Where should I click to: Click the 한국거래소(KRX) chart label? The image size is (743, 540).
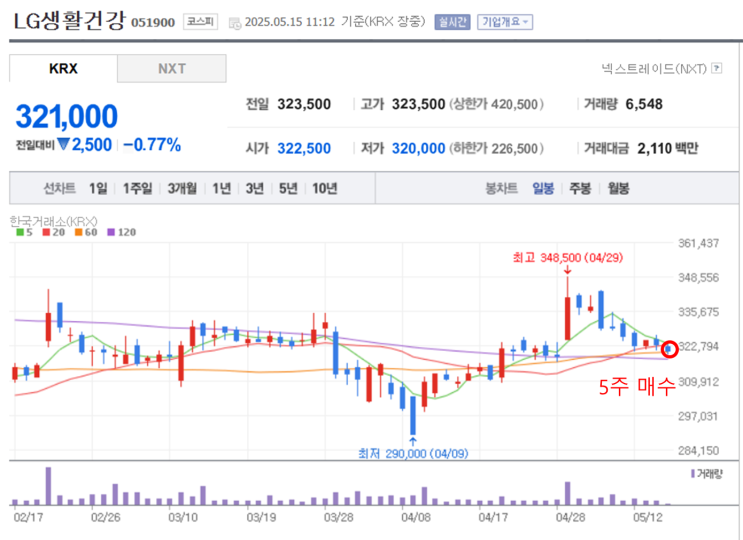tap(54, 221)
